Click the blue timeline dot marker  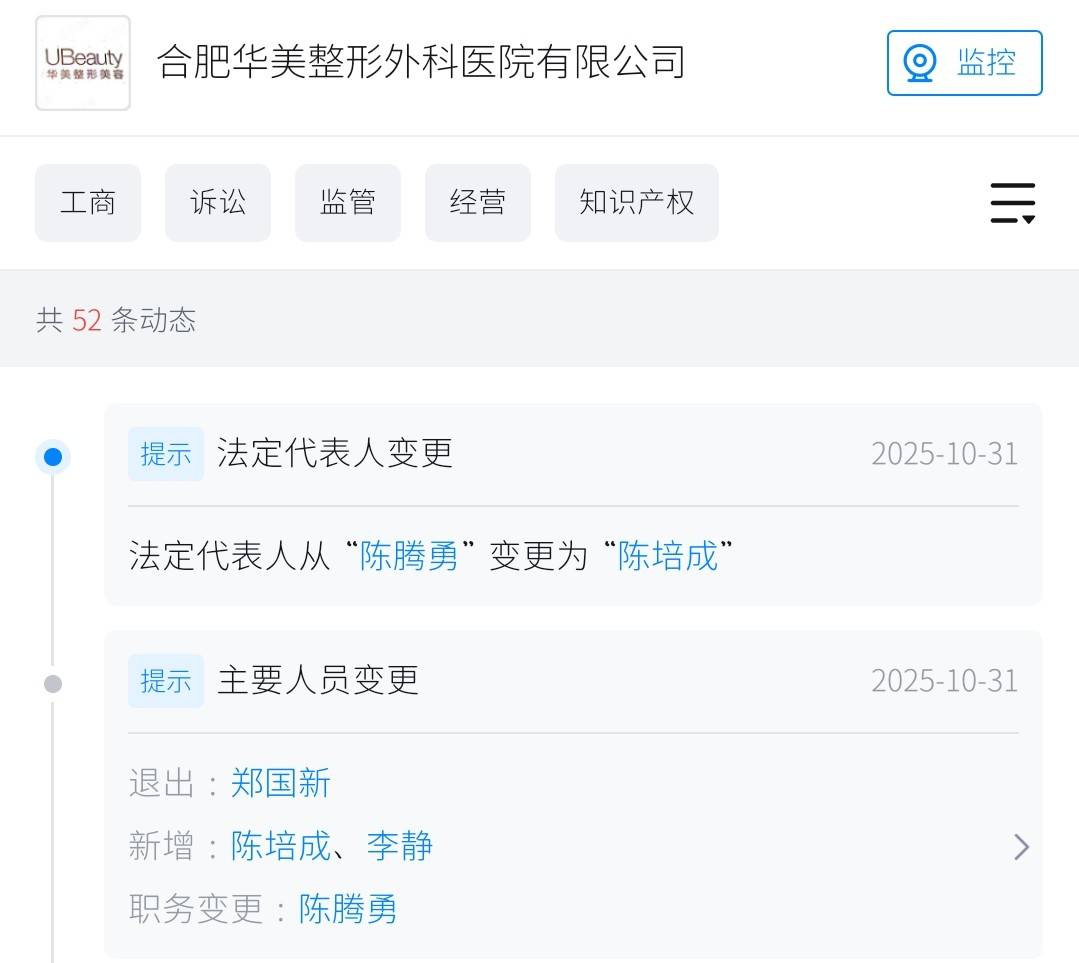pyautogui.click(x=53, y=458)
